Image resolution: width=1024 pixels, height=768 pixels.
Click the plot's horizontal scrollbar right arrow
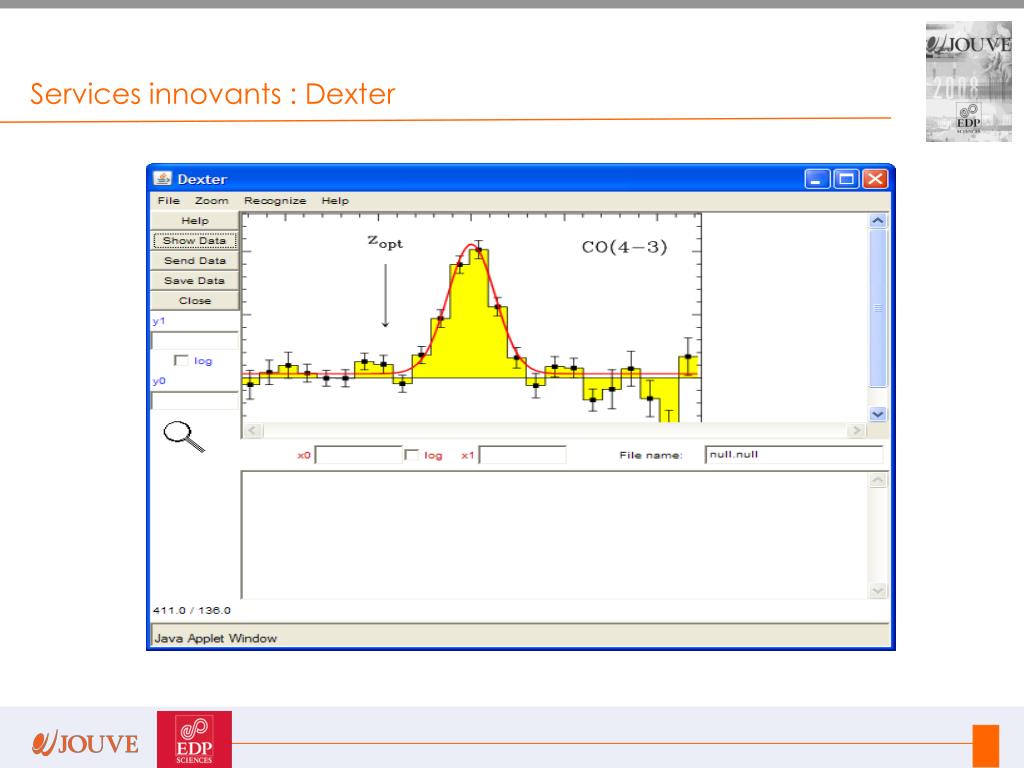[856, 430]
